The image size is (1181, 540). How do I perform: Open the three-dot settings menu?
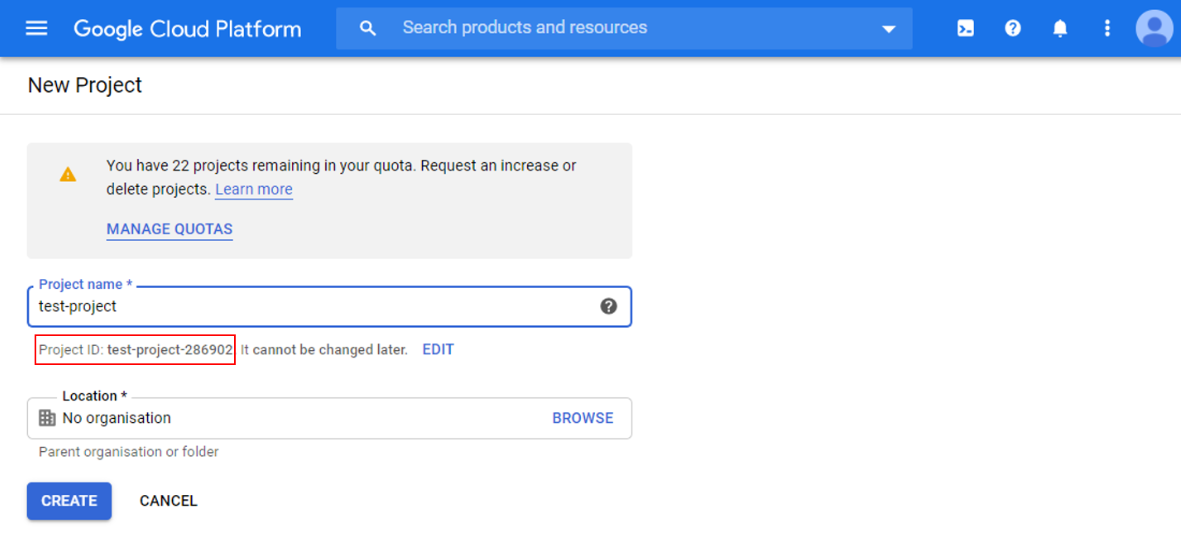(1106, 29)
